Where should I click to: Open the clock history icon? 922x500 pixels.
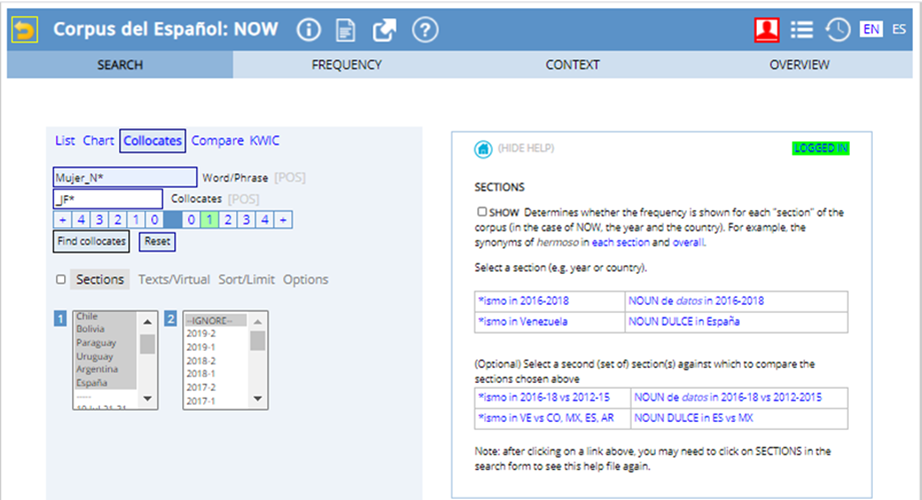click(x=837, y=30)
